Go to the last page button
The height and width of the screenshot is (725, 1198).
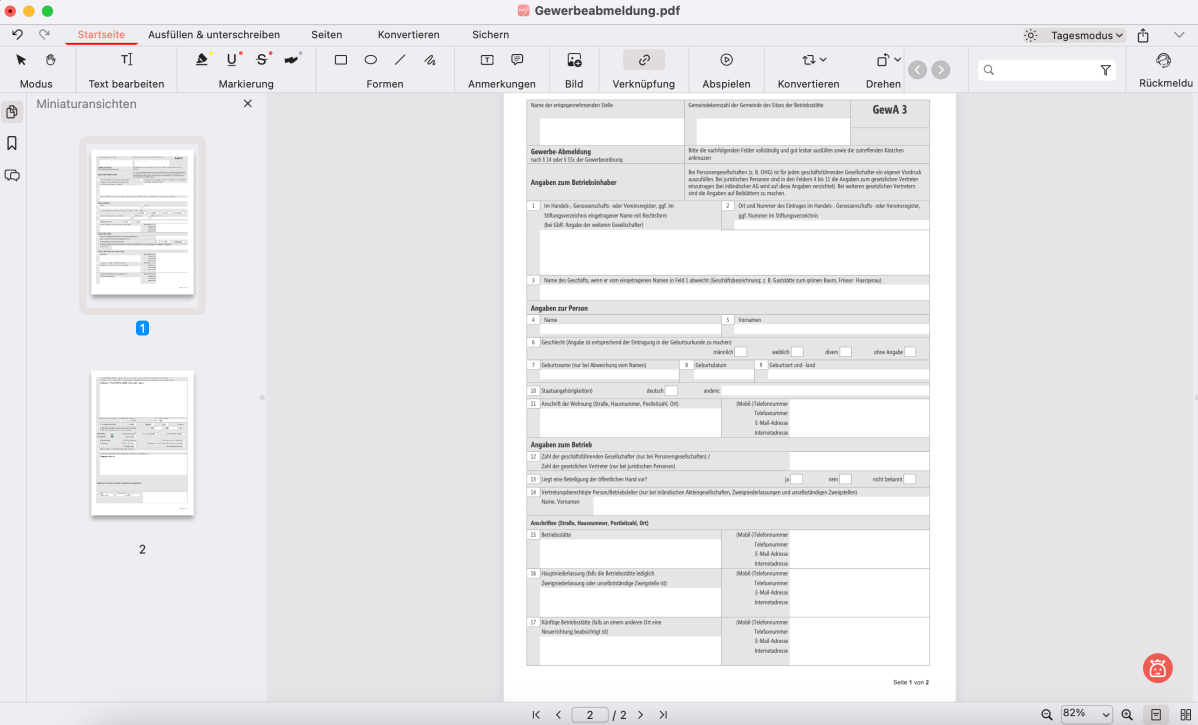(663, 715)
